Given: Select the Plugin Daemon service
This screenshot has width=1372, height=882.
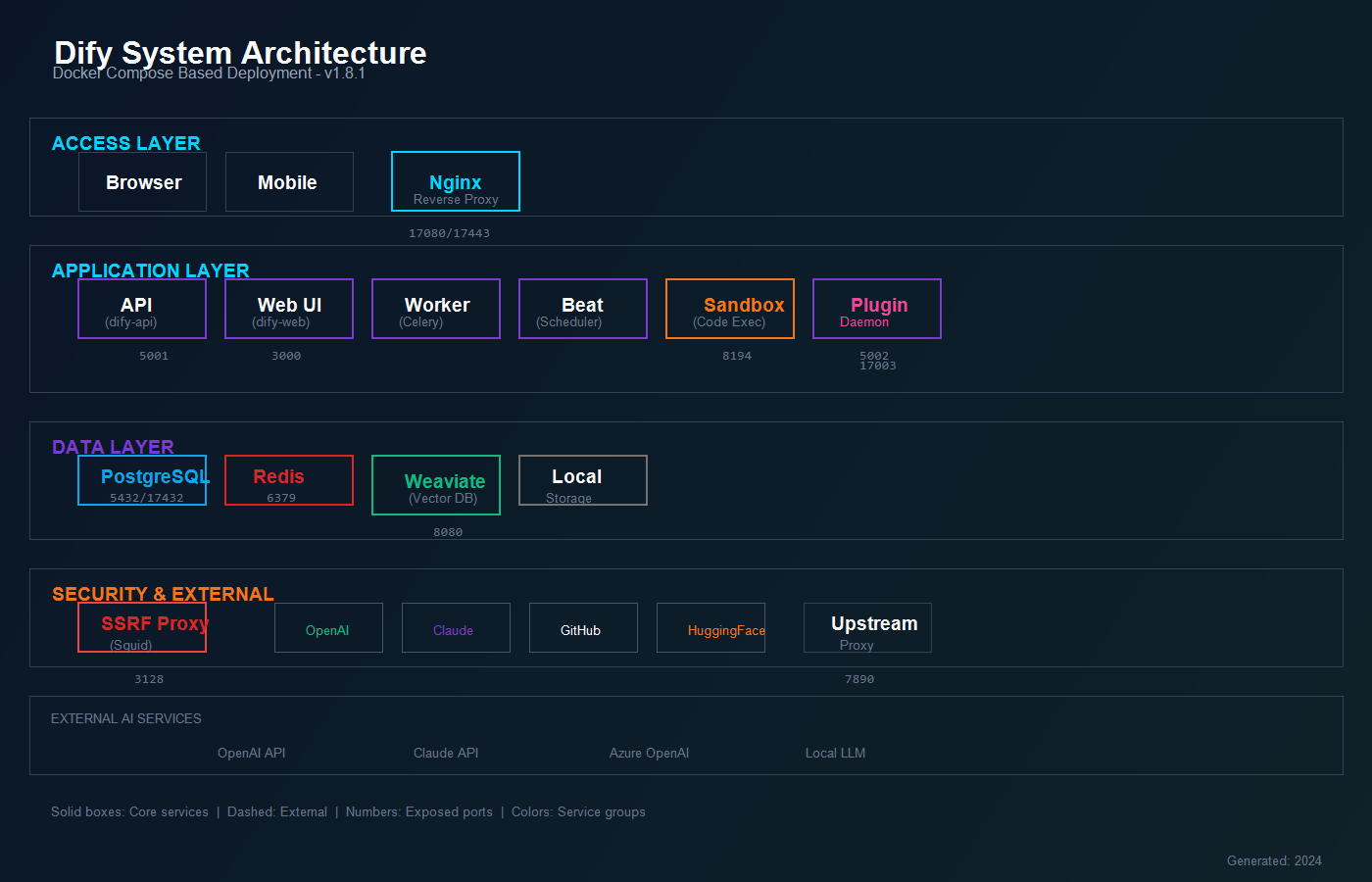Looking at the screenshot, I should pos(876,308).
